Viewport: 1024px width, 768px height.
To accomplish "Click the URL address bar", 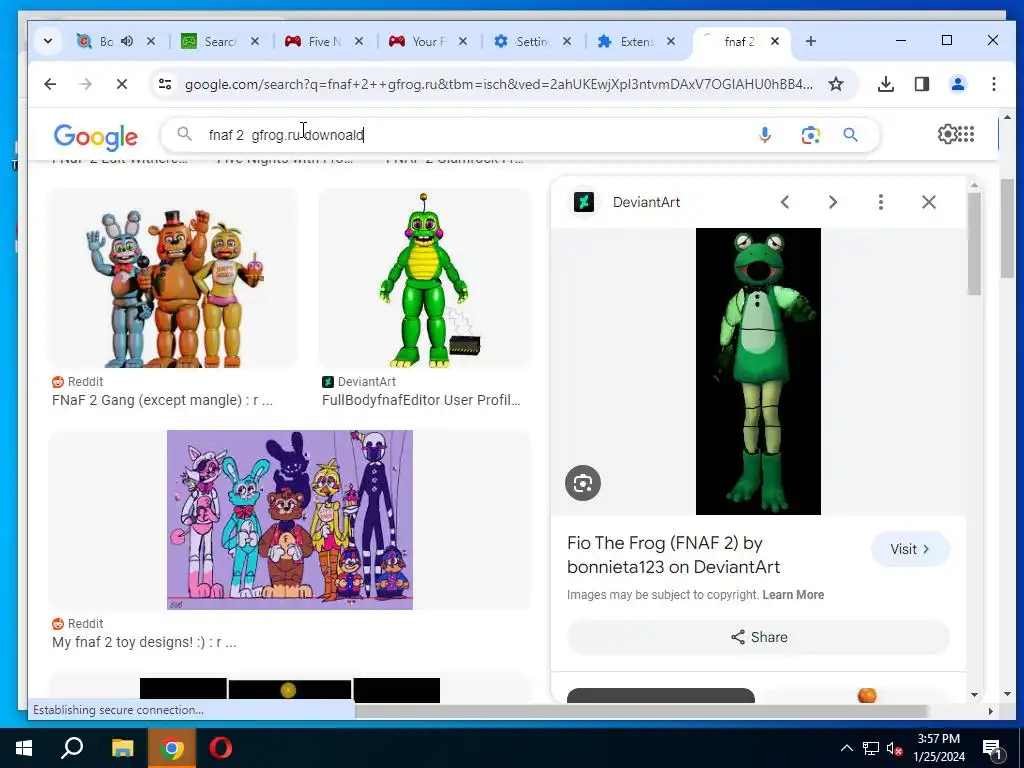I will click(x=499, y=84).
